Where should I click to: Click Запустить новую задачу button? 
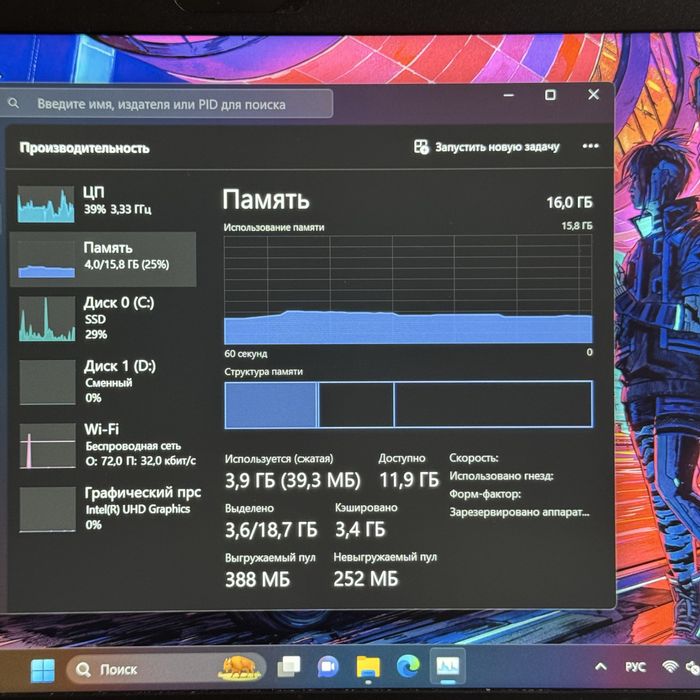tap(487, 147)
